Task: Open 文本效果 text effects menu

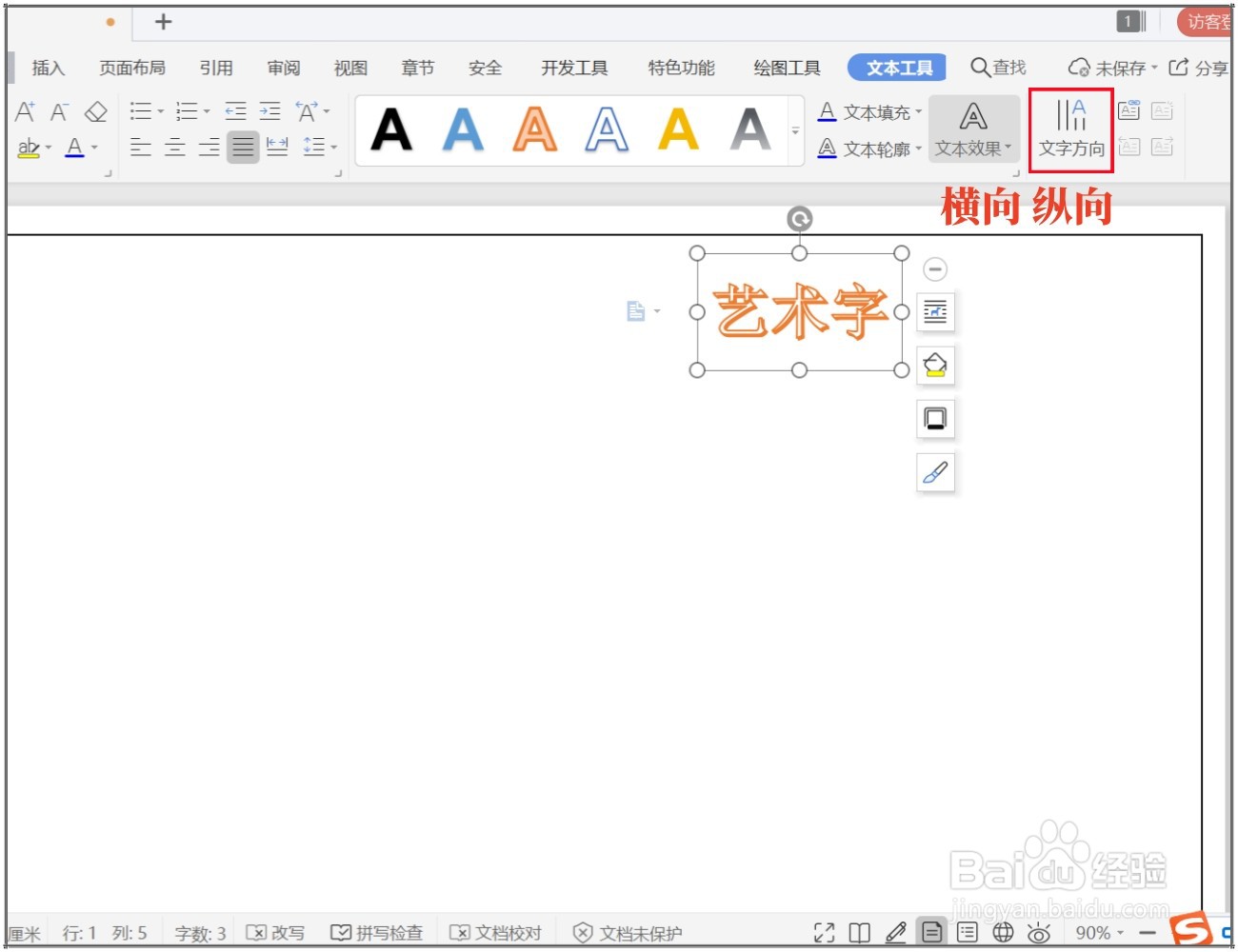Action: pos(973,129)
